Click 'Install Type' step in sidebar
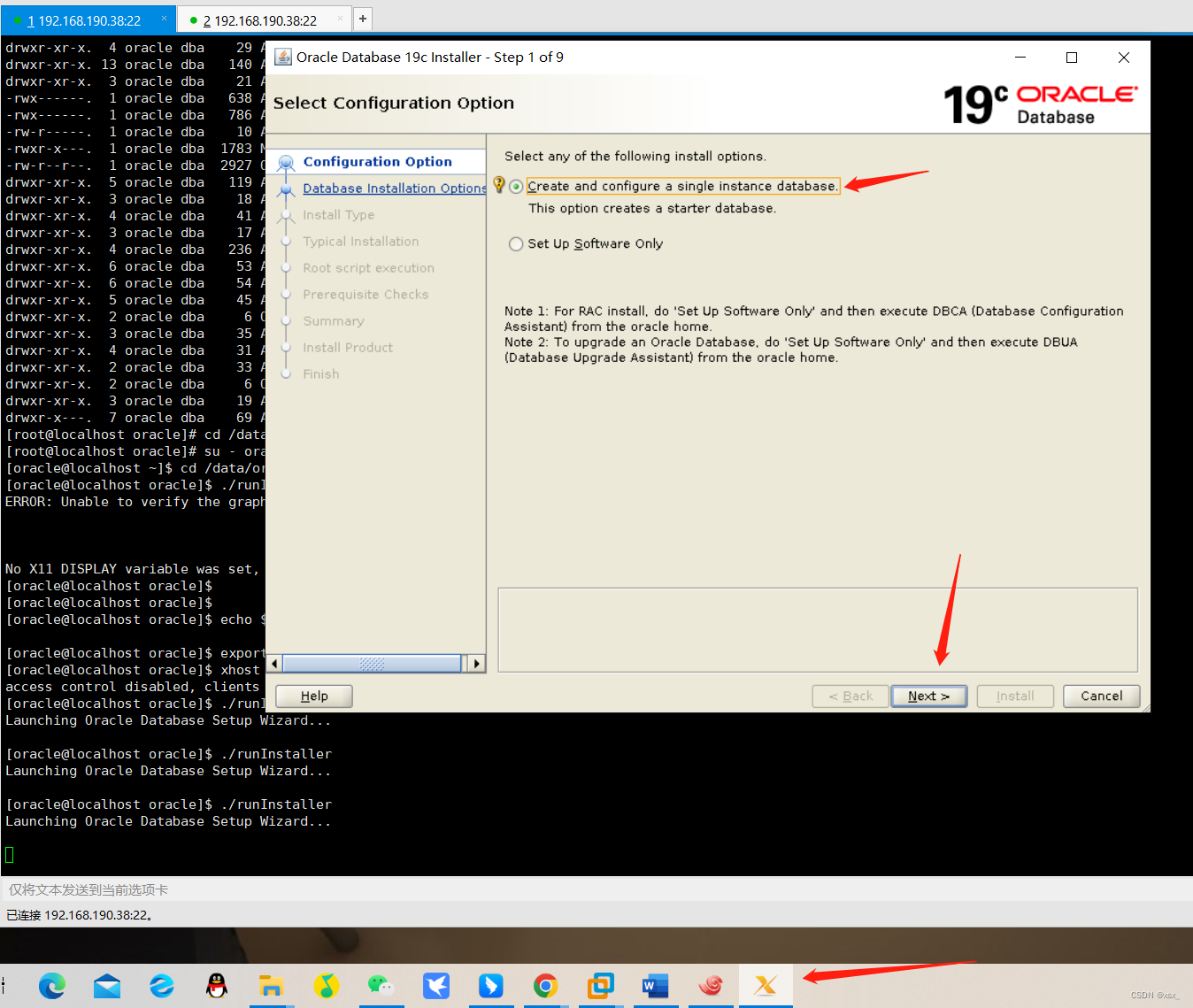The width and height of the screenshot is (1193, 1008). point(339,215)
